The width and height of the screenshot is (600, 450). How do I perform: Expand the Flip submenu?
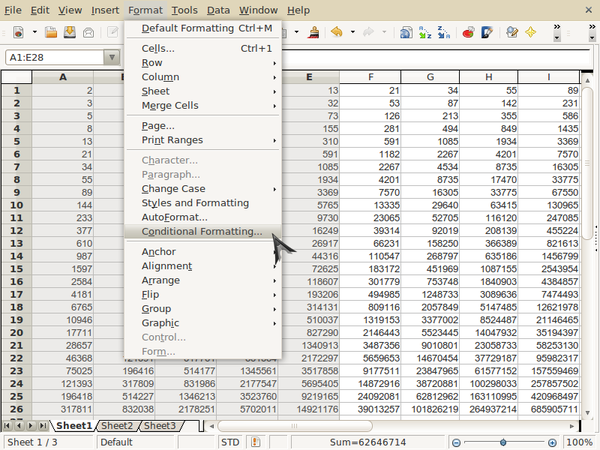tap(203, 295)
